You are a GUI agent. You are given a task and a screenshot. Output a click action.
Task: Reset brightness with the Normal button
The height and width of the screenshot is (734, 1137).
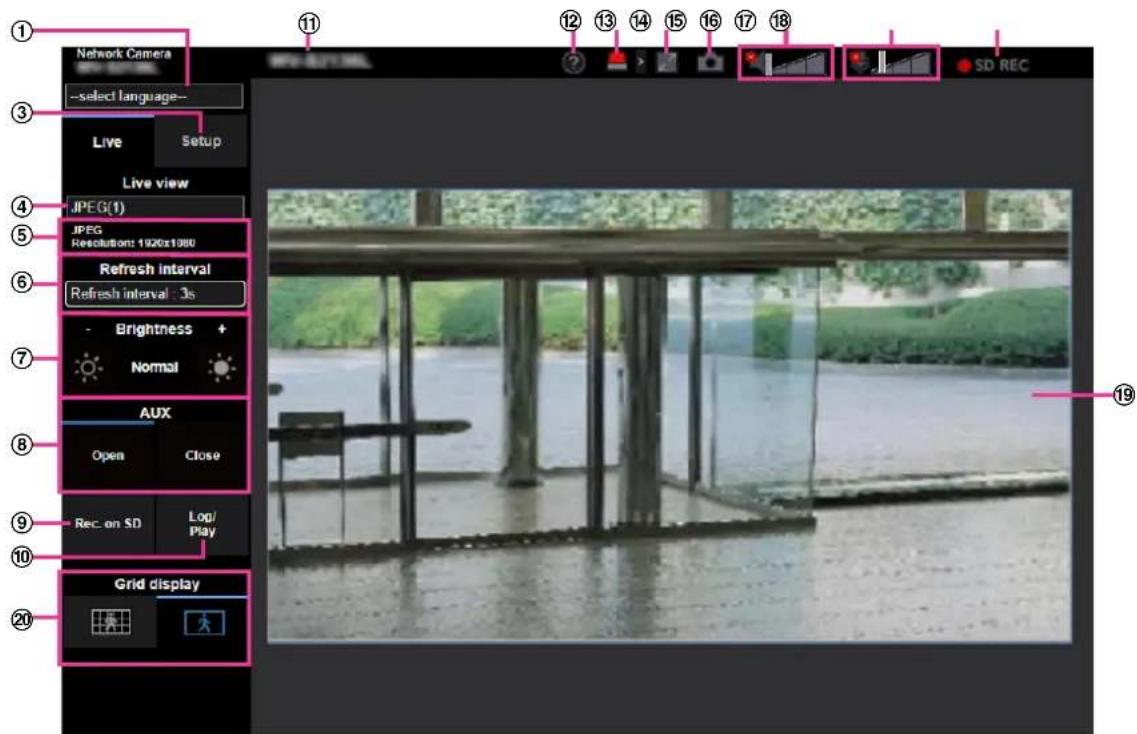154,367
